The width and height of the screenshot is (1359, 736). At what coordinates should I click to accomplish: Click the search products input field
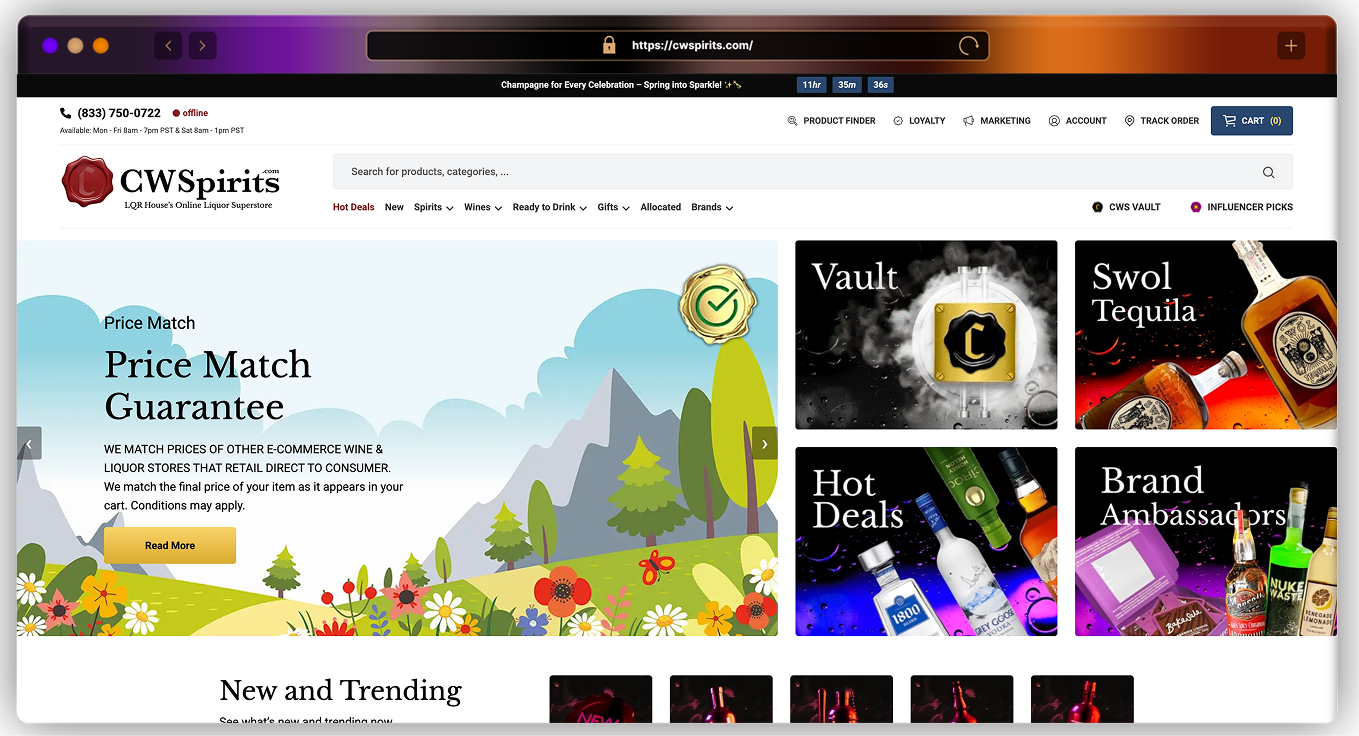(812, 172)
